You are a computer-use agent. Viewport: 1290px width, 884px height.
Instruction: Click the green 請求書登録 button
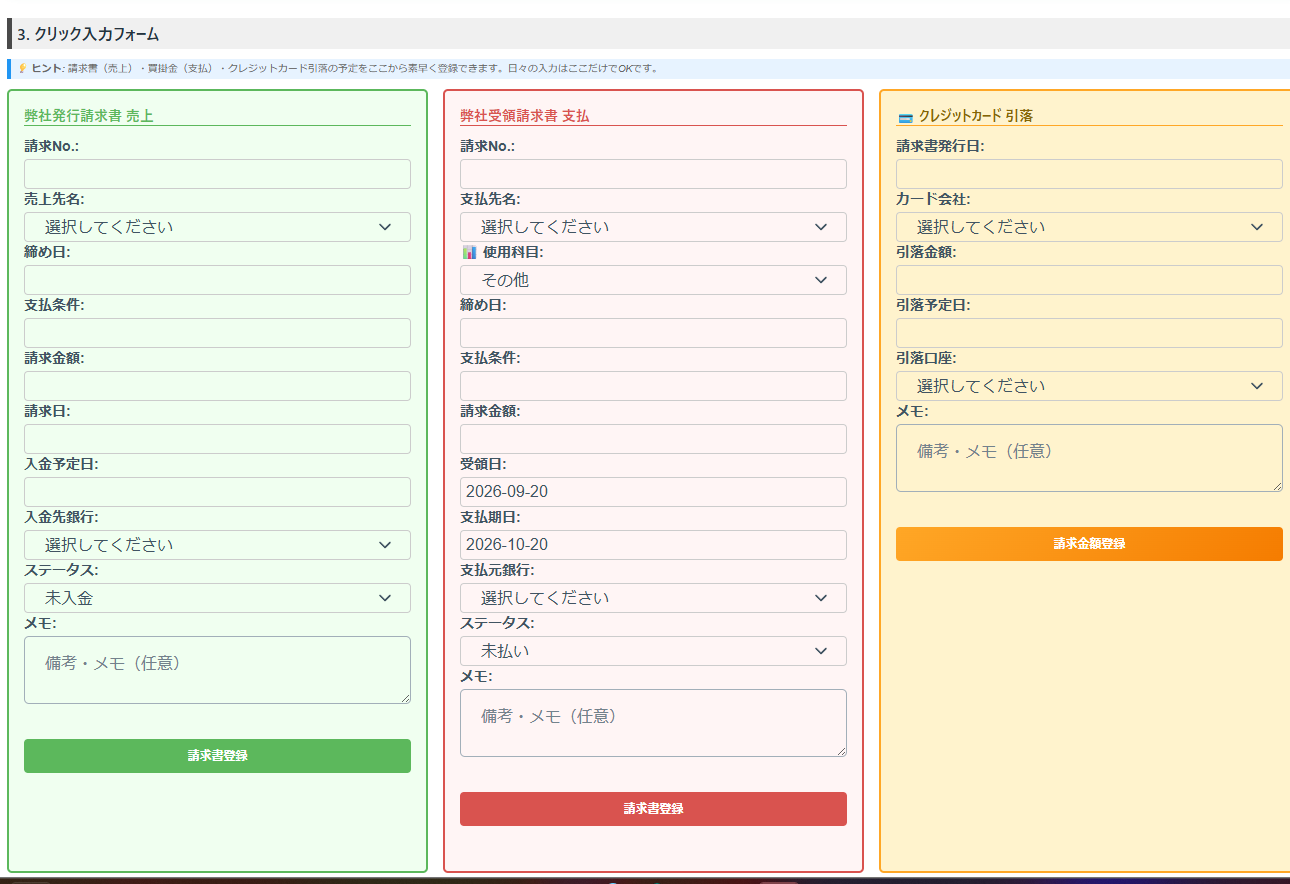tap(217, 756)
